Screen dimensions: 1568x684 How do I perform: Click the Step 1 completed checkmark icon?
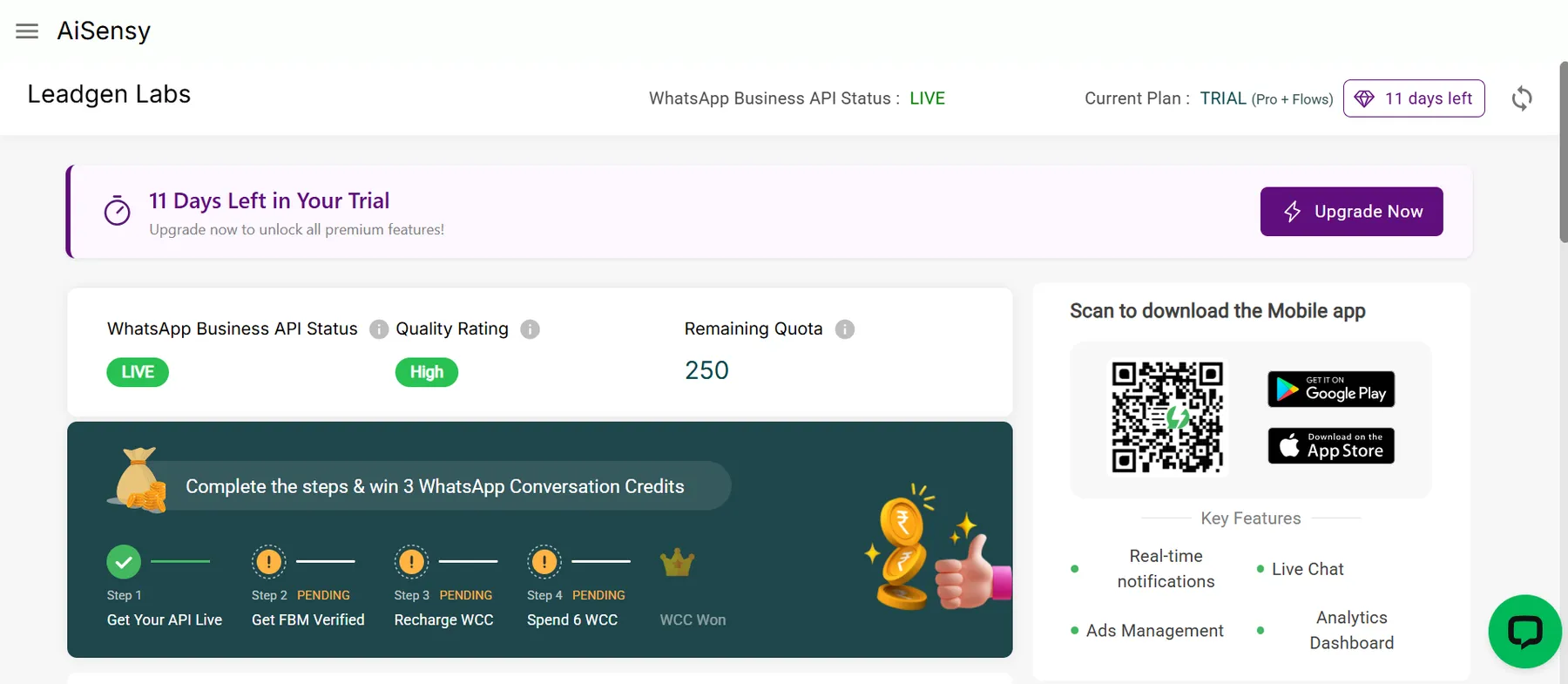click(124, 562)
